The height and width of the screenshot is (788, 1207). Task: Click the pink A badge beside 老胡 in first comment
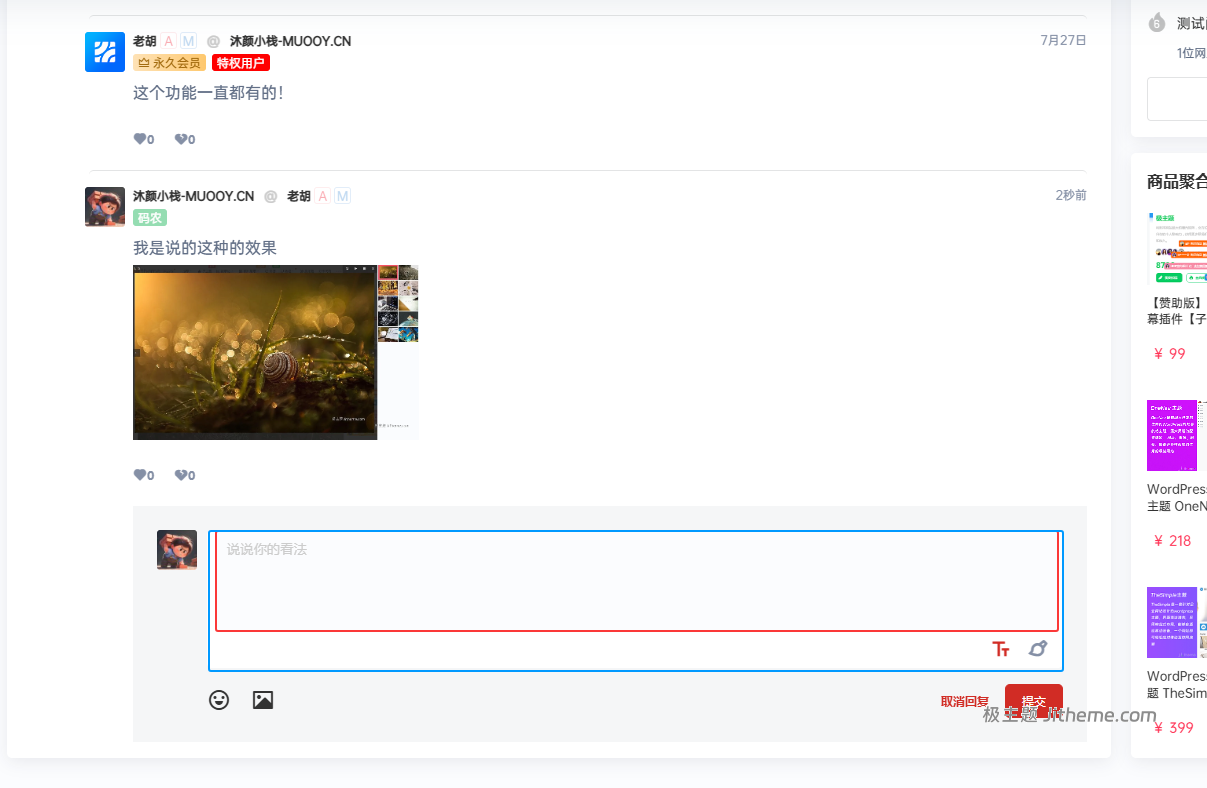point(169,41)
